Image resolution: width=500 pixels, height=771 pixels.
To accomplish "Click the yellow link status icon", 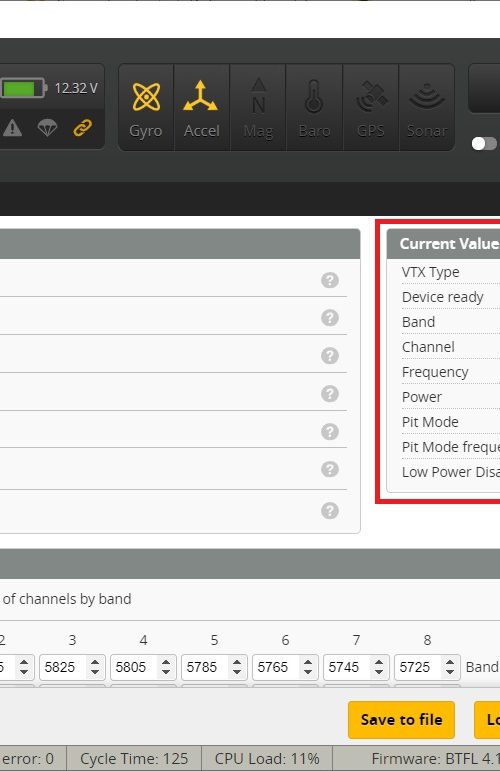I will (x=83, y=128).
